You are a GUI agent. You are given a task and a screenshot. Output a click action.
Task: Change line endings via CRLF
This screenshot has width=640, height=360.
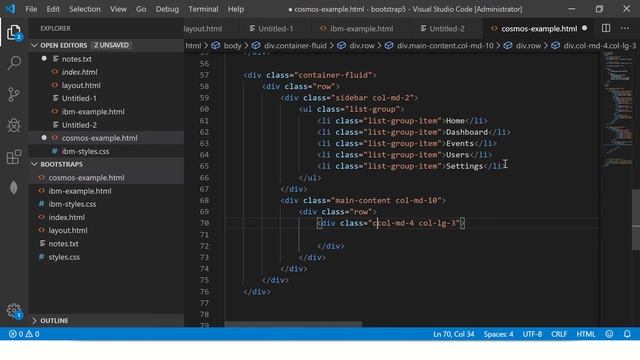point(559,334)
